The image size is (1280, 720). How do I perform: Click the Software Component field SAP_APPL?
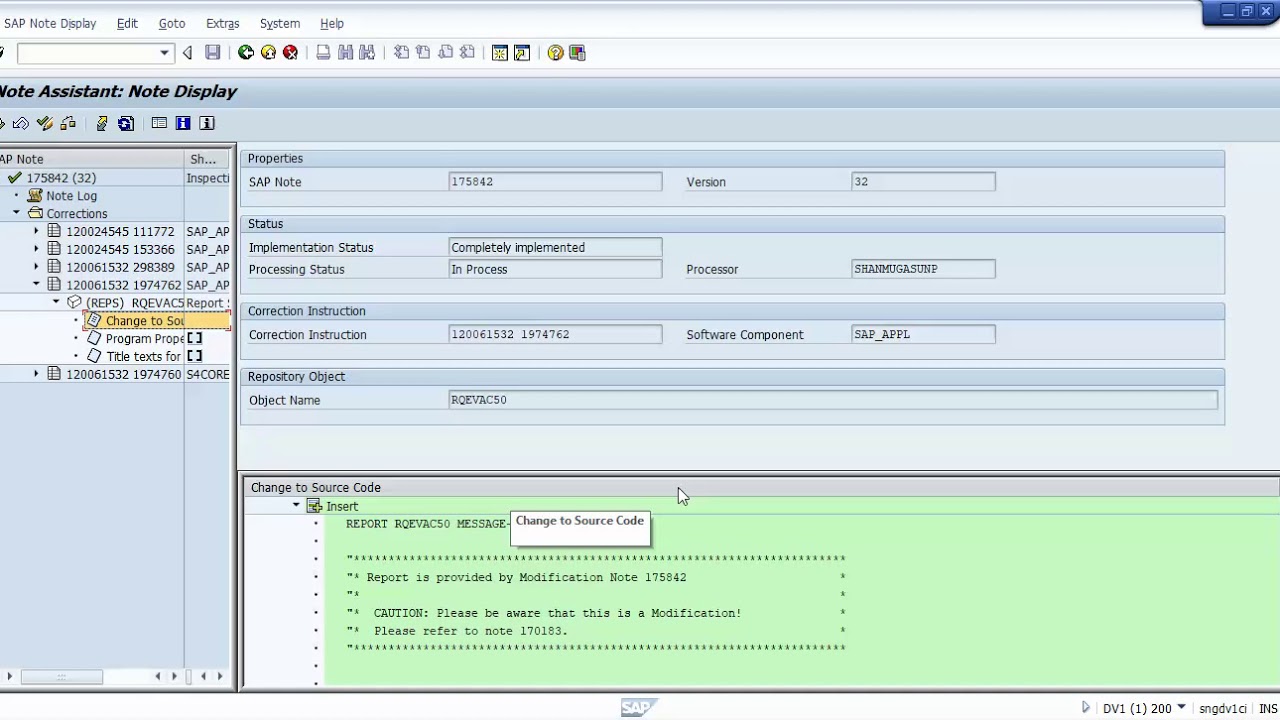923,335
